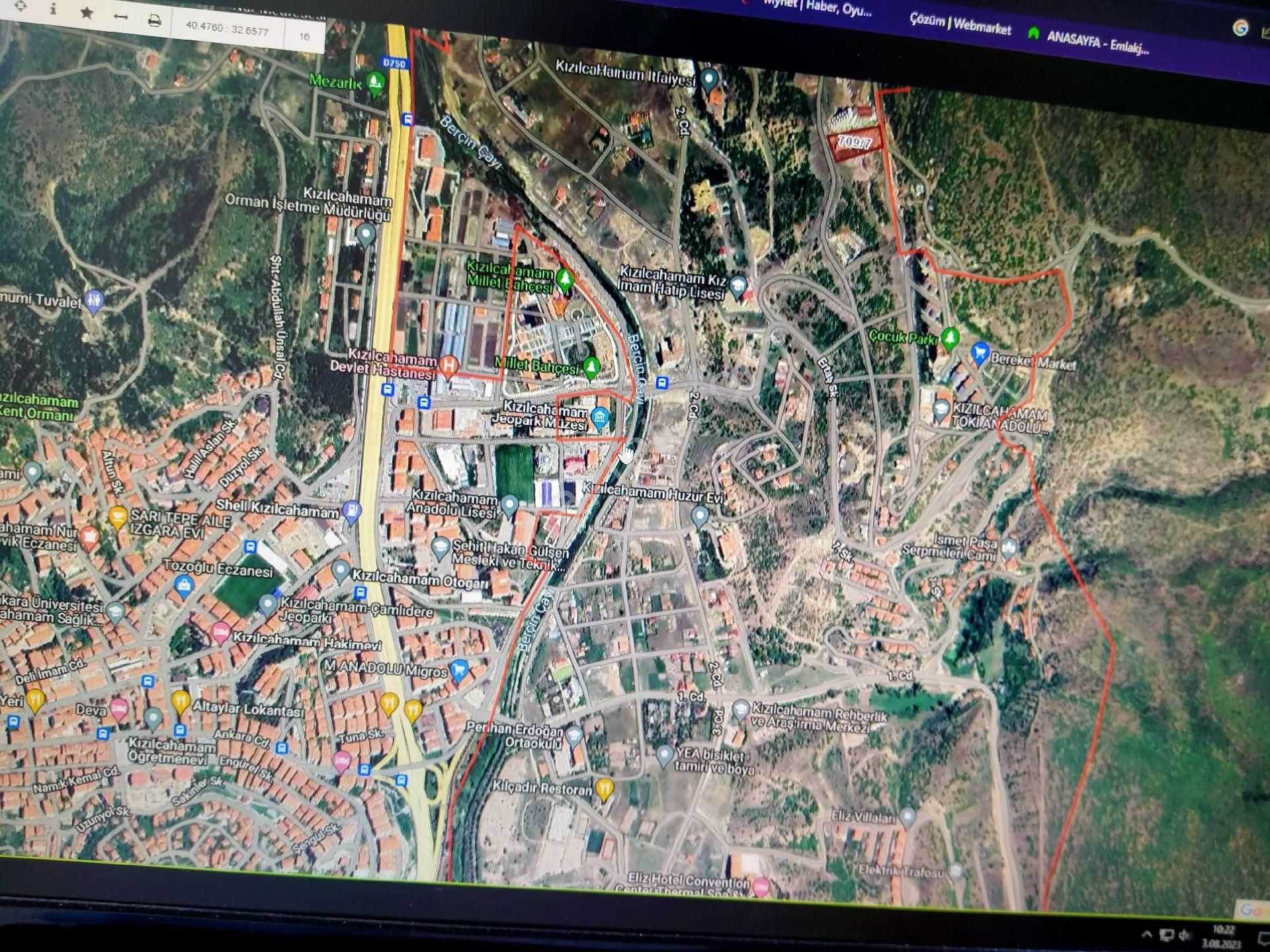Click the Kızılcahamam Anadolu Lisesi marker

509,506
